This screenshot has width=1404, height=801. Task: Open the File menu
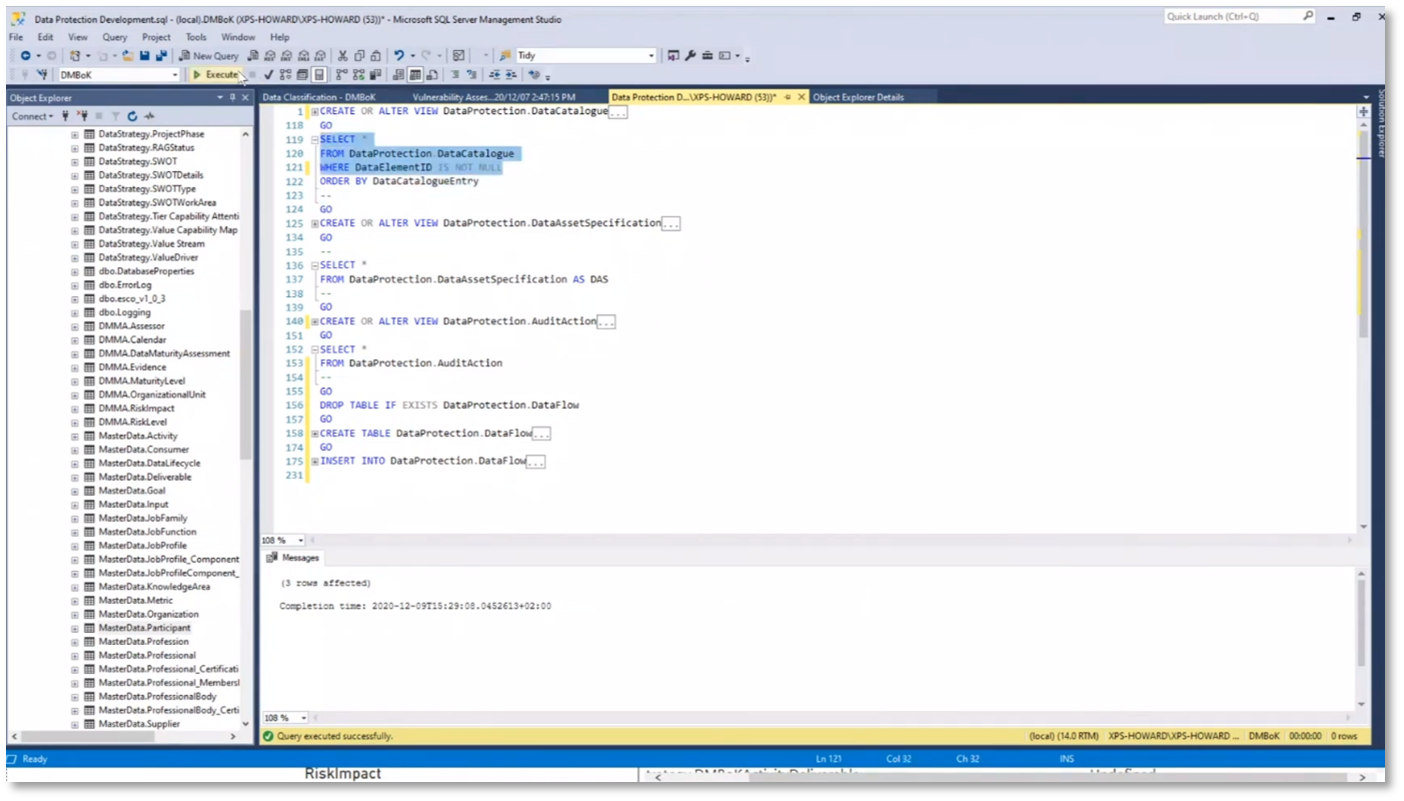pos(16,37)
